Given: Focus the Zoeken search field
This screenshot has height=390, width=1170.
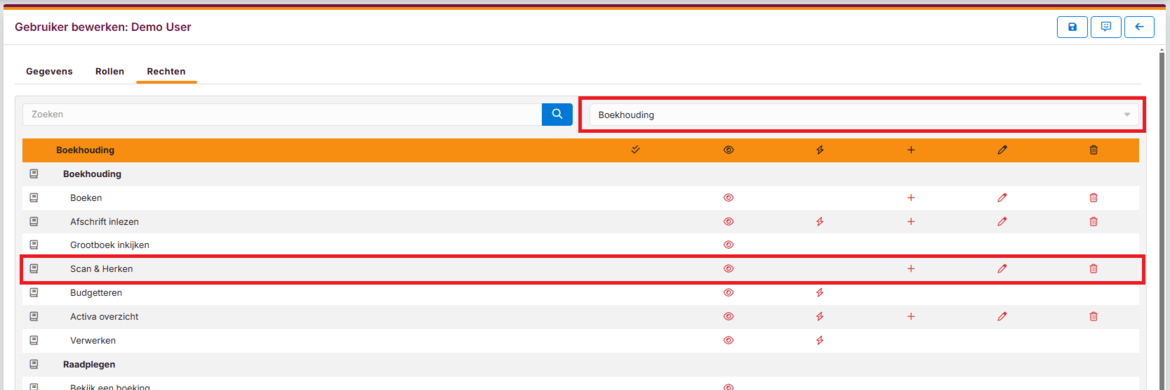Looking at the screenshot, I should tap(282, 114).
